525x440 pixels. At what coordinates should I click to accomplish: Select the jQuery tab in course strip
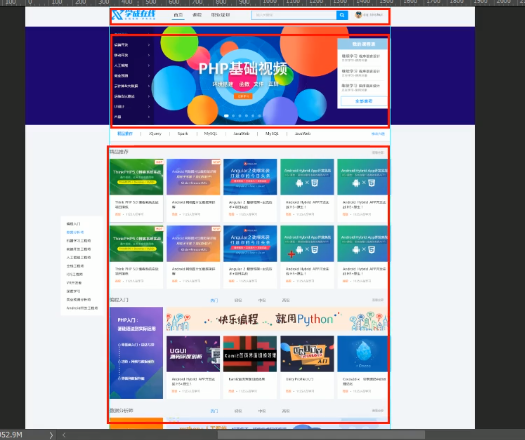tap(155, 134)
